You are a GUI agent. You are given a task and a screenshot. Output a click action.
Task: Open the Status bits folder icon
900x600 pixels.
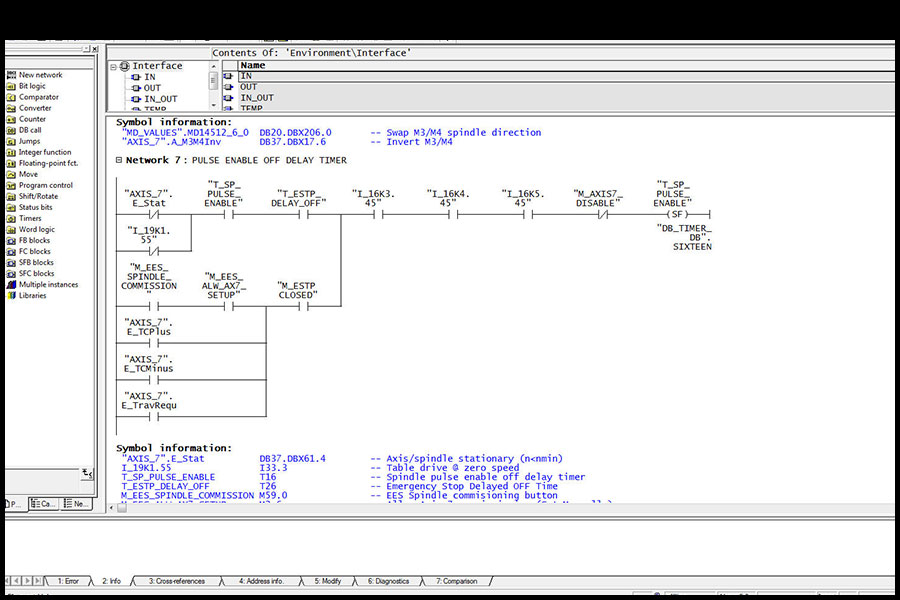click(x=11, y=207)
